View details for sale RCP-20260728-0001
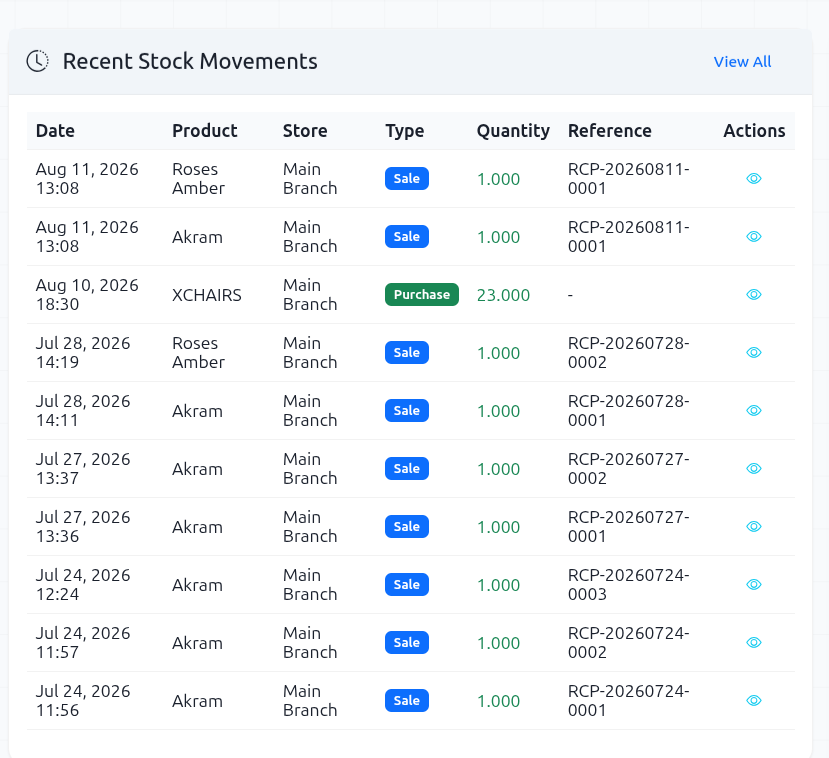829x758 pixels. click(x=753, y=411)
